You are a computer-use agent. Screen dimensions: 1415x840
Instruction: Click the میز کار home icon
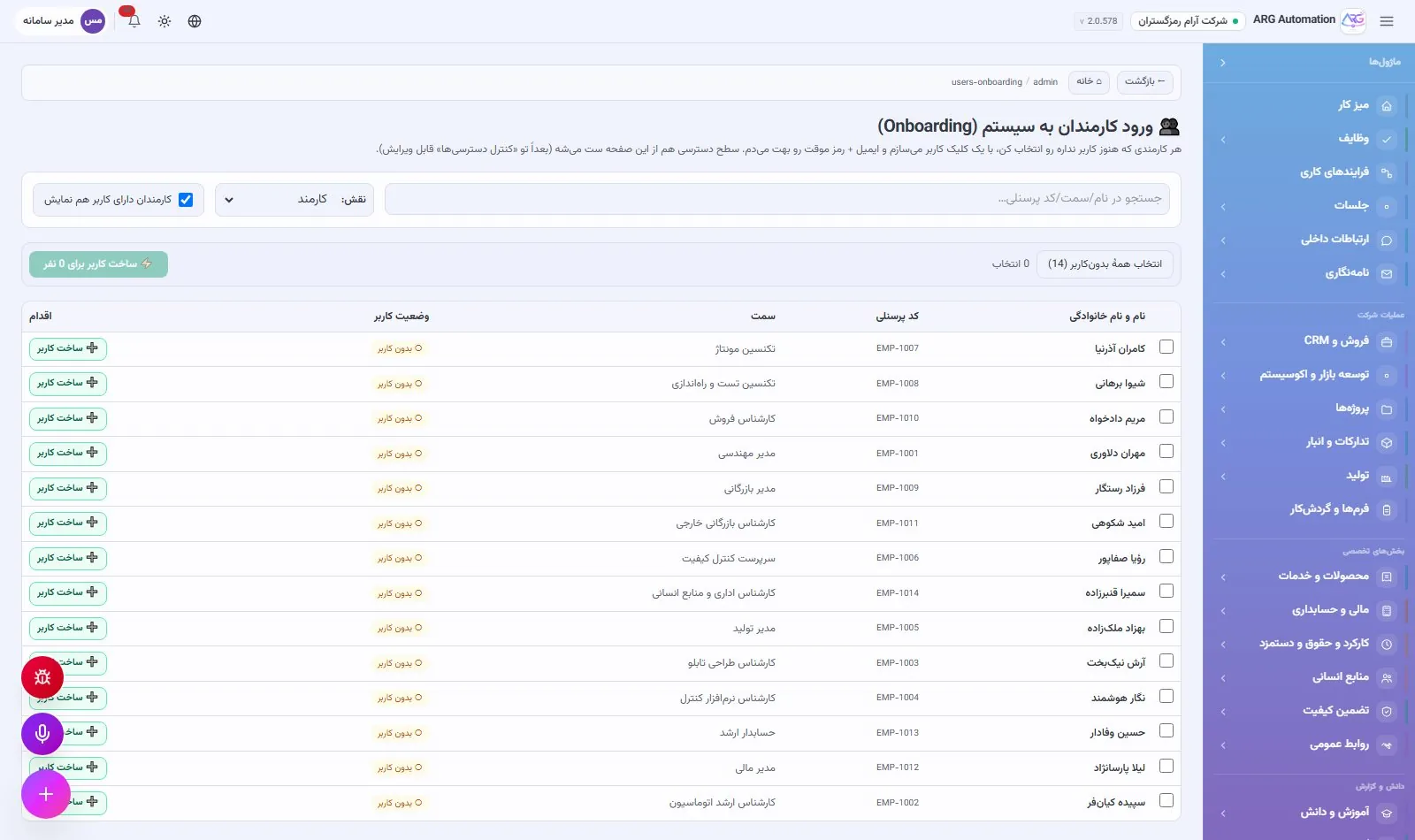click(x=1387, y=106)
